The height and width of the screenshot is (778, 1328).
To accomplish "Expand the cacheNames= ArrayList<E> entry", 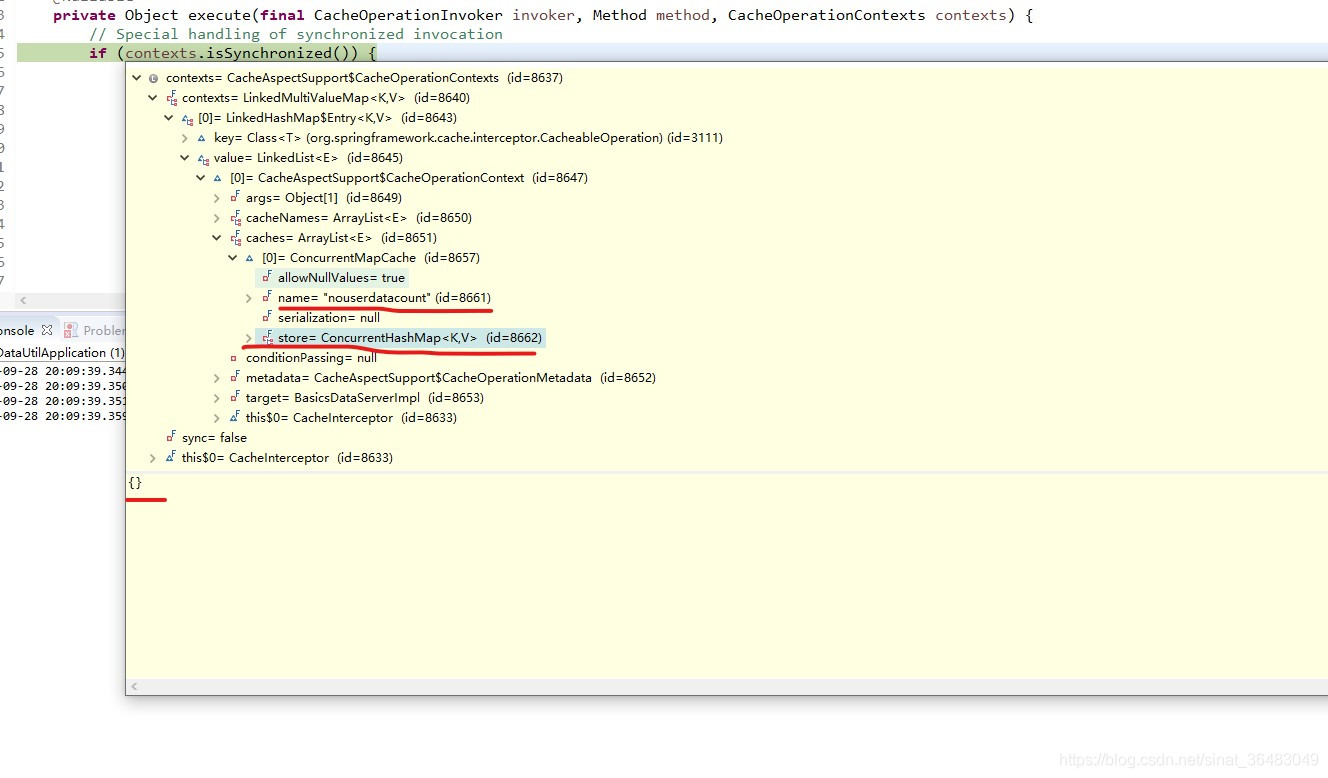I will point(216,218).
